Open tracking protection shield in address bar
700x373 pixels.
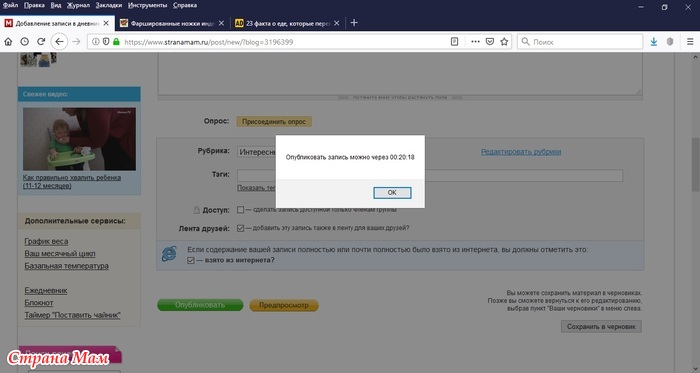106,41
